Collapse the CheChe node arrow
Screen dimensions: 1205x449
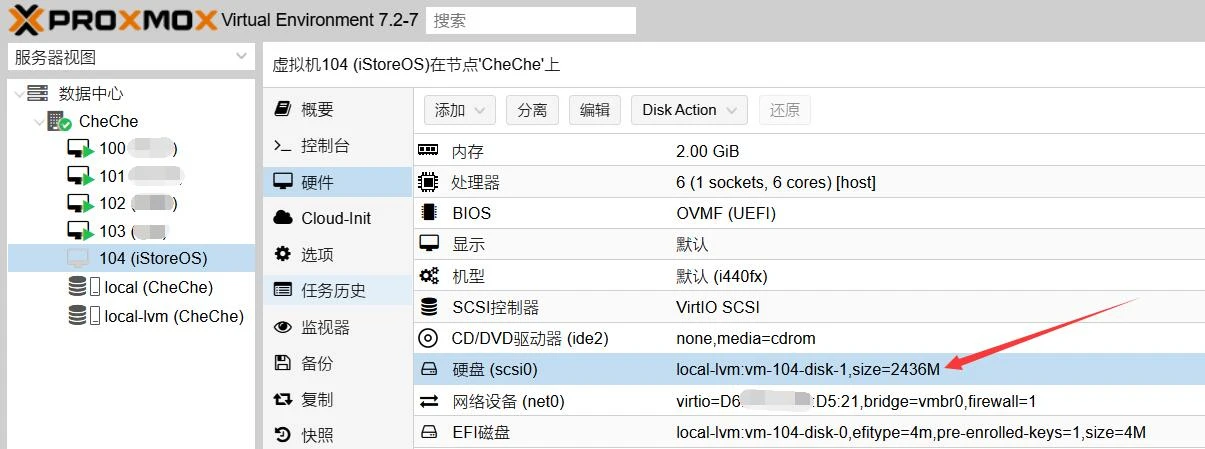pos(39,121)
